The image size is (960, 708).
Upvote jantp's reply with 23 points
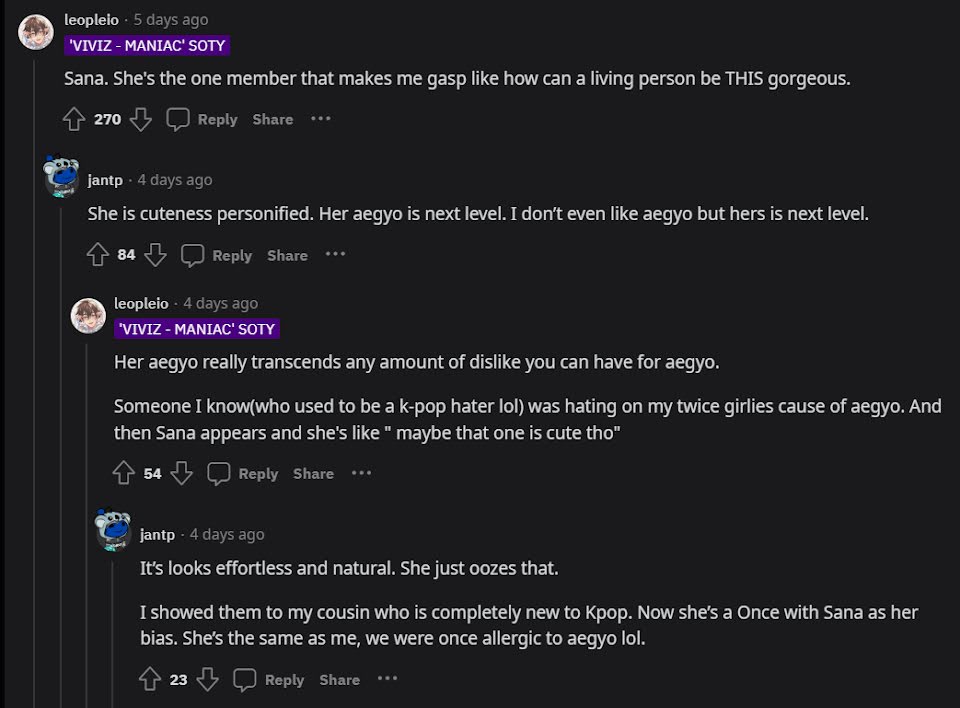click(x=150, y=680)
